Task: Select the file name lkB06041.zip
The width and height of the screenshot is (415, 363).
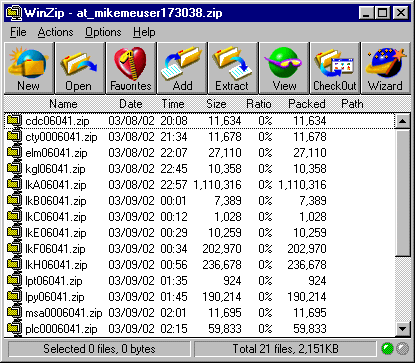Action: (x=56, y=201)
